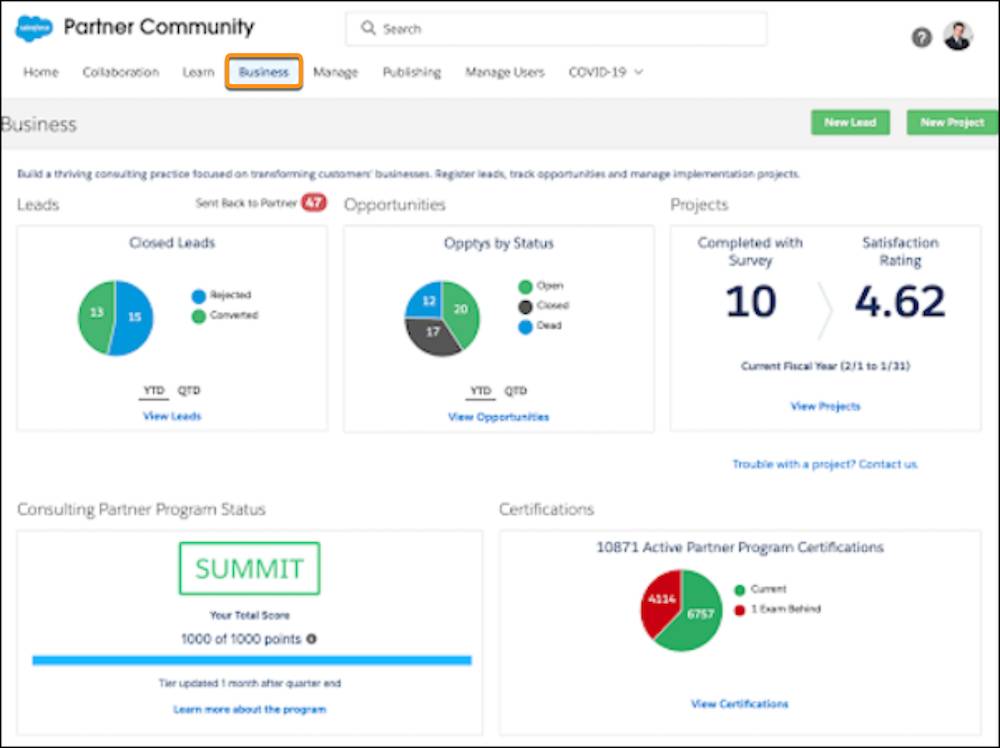
Task: Click the green 6757 certifications slice
Action: pyautogui.click(x=700, y=614)
